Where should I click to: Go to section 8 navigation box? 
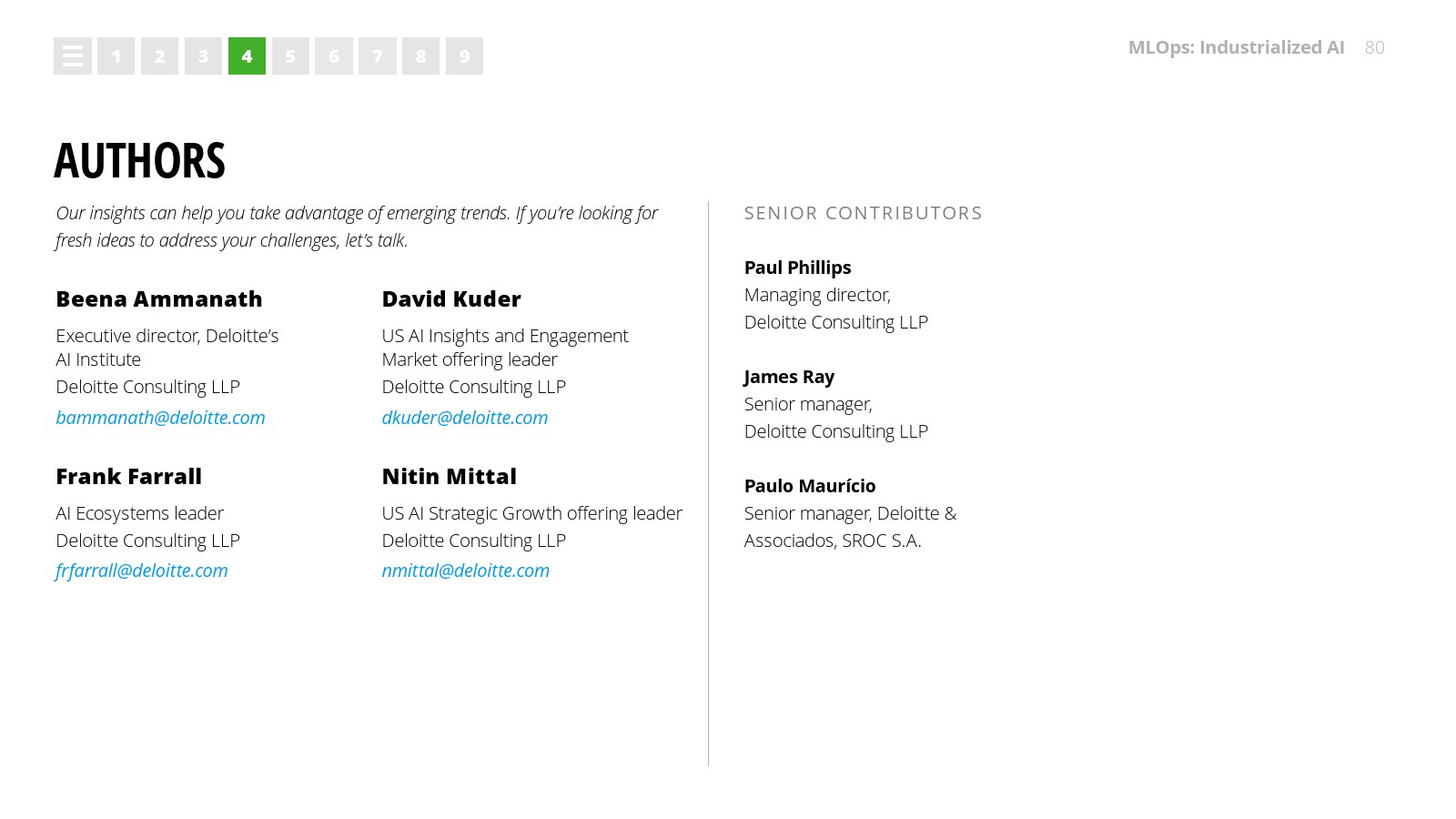click(420, 56)
